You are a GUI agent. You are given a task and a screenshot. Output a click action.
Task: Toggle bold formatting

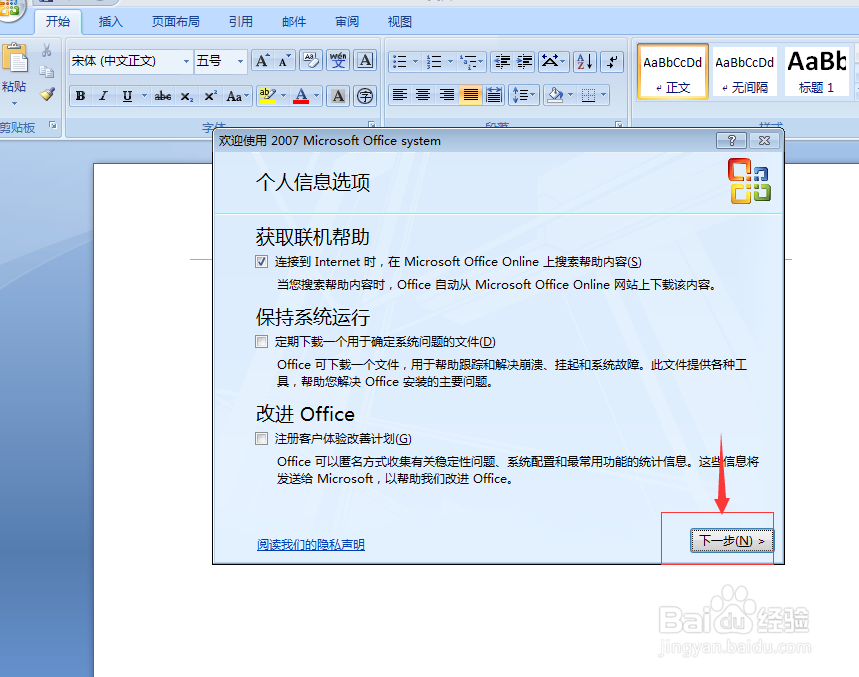[x=81, y=96]
